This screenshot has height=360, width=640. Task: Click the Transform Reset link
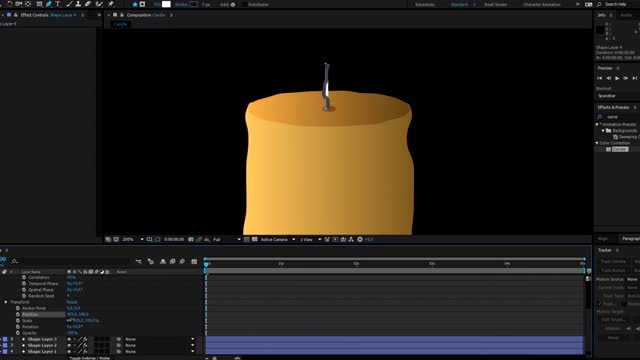(72, 302)
